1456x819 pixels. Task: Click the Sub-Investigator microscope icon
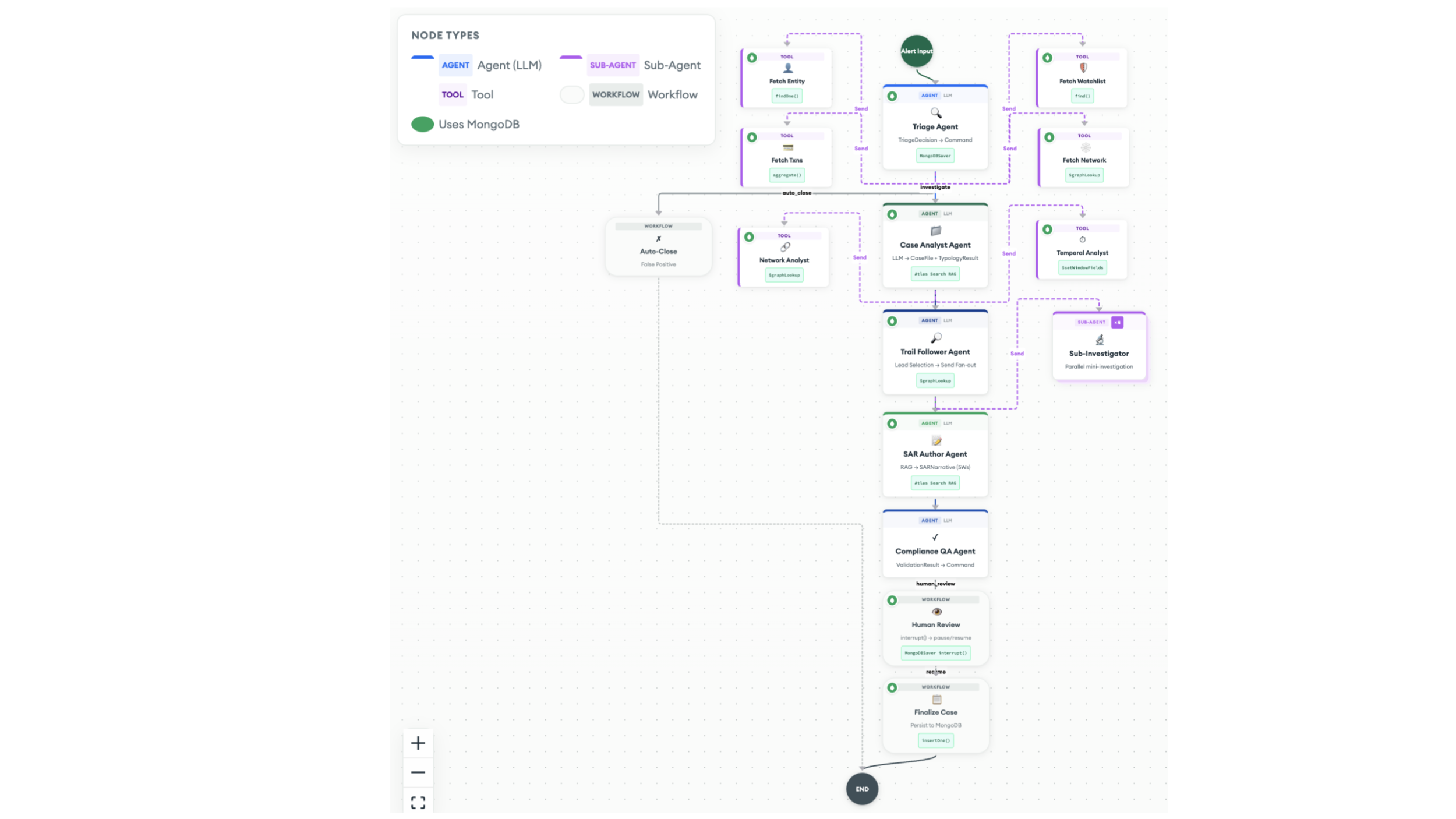coord(1099,339)
